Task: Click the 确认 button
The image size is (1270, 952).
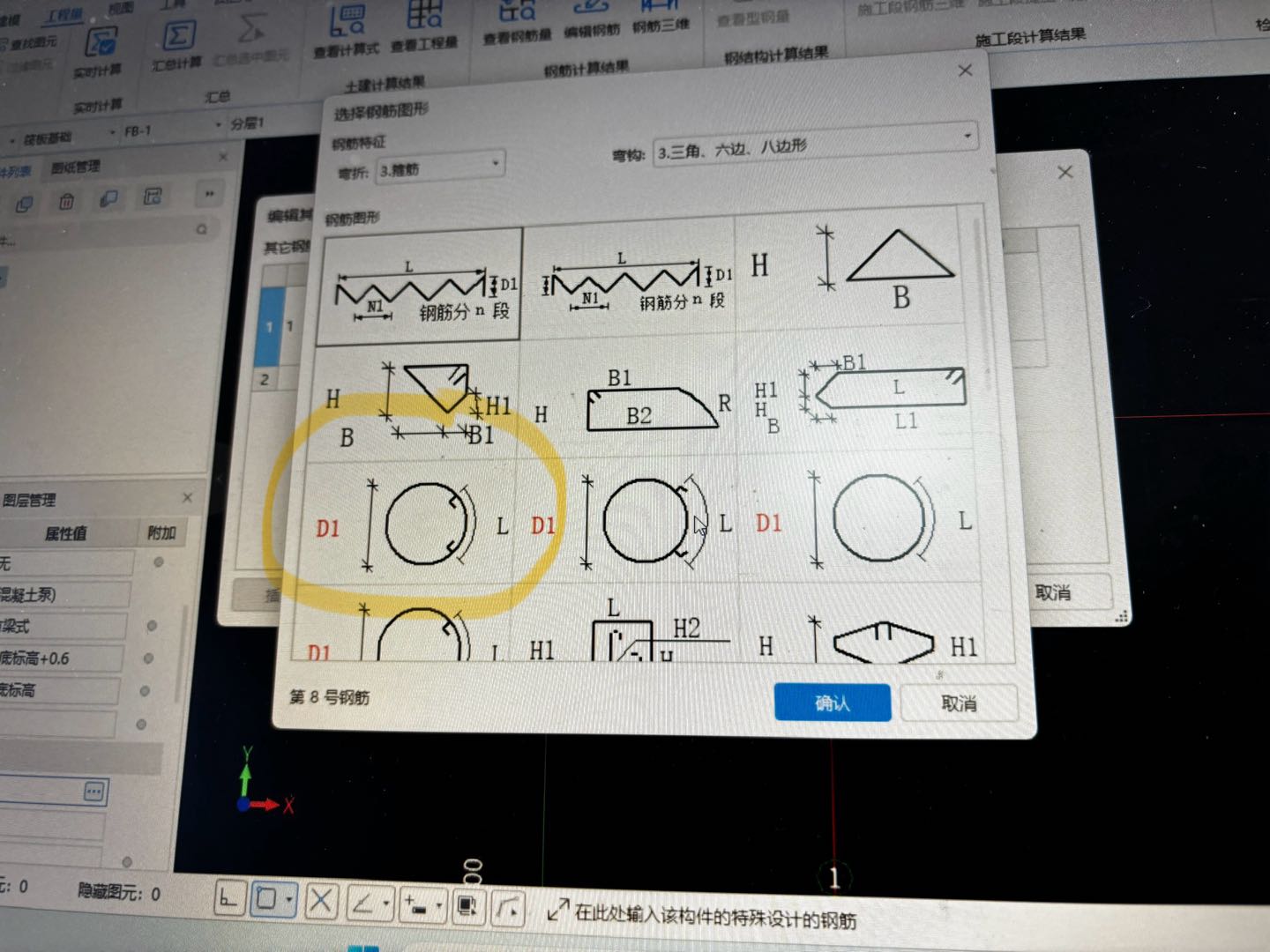Action: (x=833, y=703)
